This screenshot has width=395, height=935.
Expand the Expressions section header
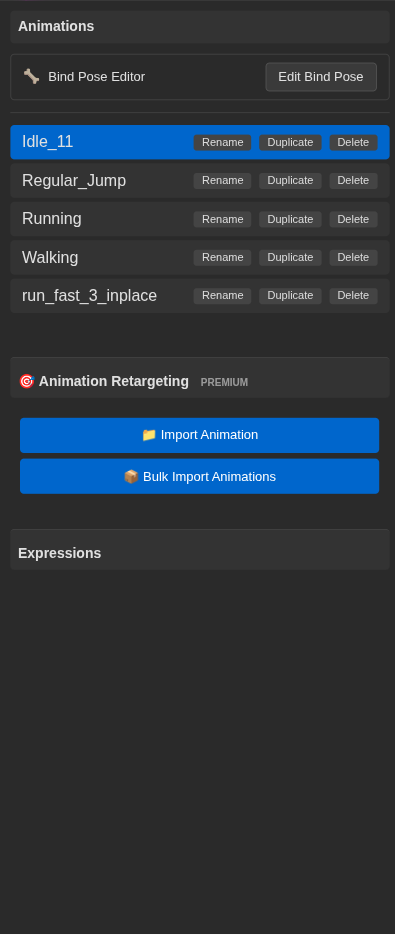coord(200,550)
